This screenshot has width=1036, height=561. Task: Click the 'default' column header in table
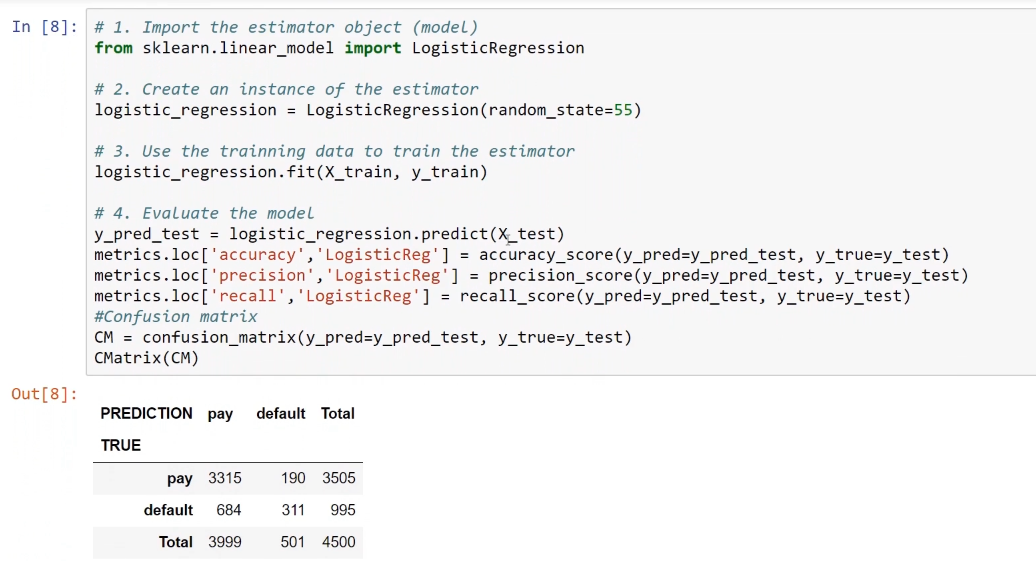[x=281, y=414]
